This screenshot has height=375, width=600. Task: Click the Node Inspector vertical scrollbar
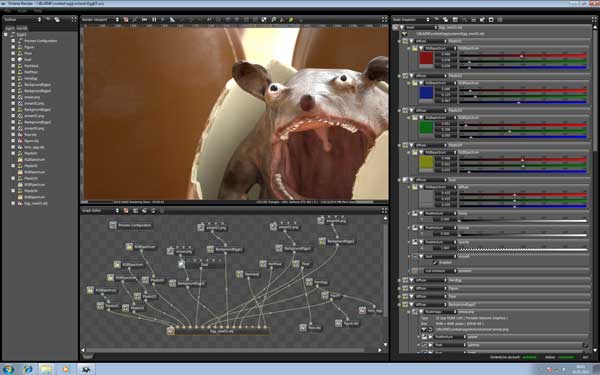(595, 90)
